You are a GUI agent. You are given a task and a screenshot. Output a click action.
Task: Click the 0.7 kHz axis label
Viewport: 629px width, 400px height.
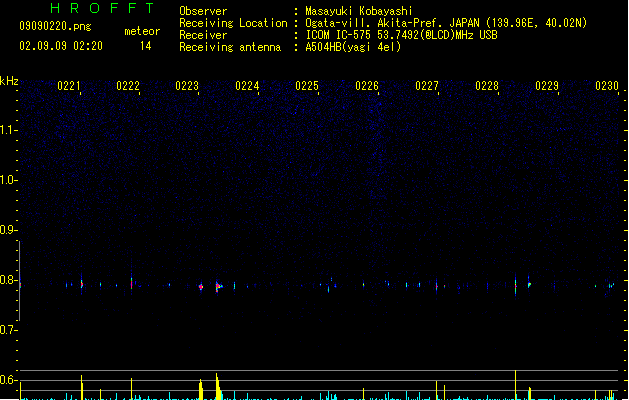(8, 330)
